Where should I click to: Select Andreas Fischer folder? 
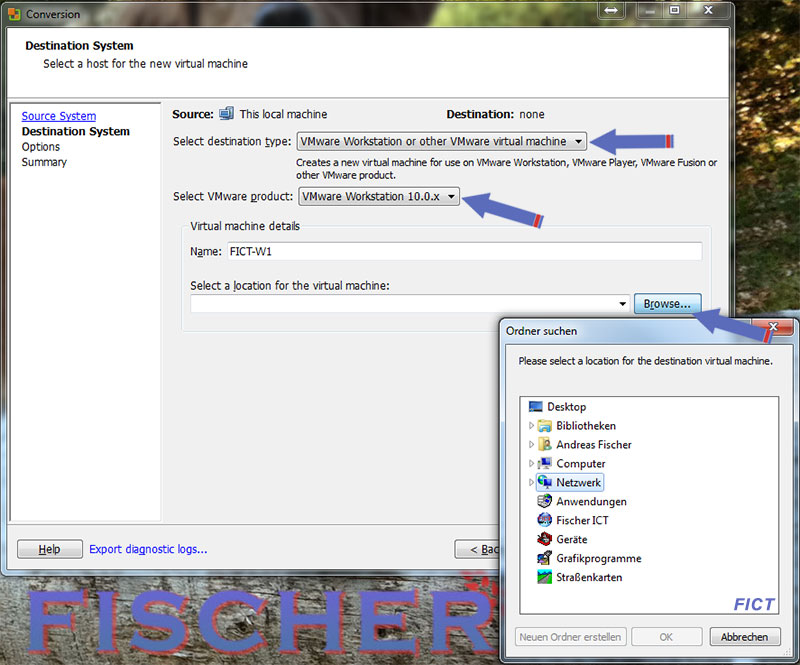(594, 445)
